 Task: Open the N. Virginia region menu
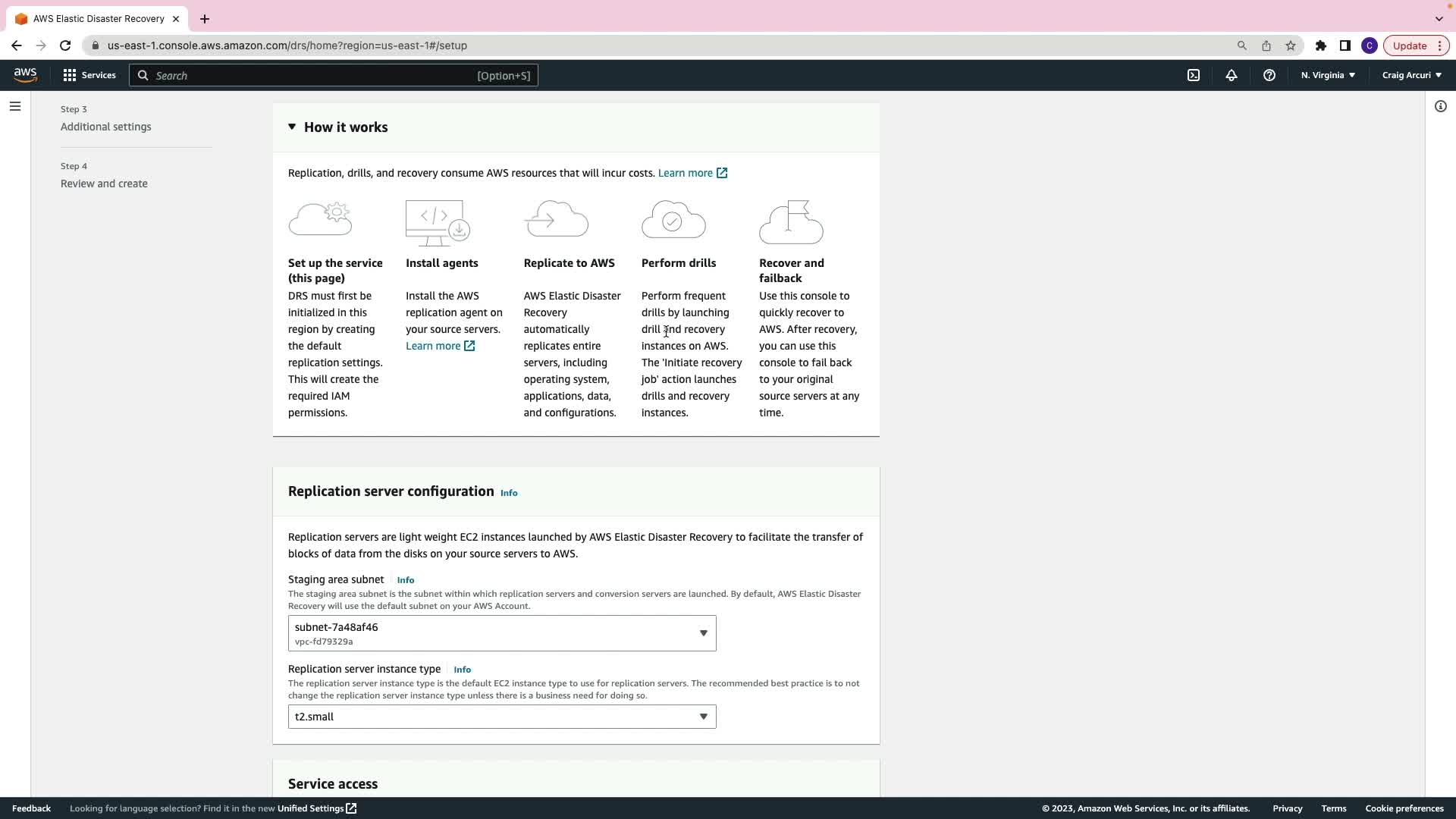tap(1328, 75)
